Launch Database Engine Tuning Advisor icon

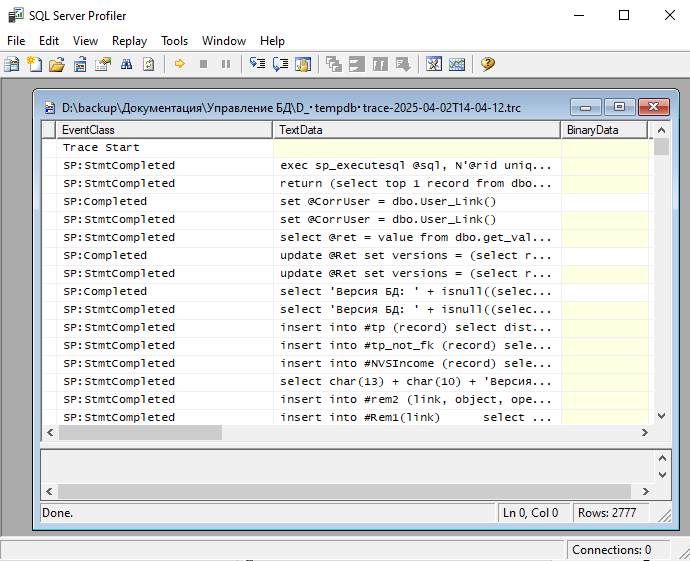click(x=433, y=64)
